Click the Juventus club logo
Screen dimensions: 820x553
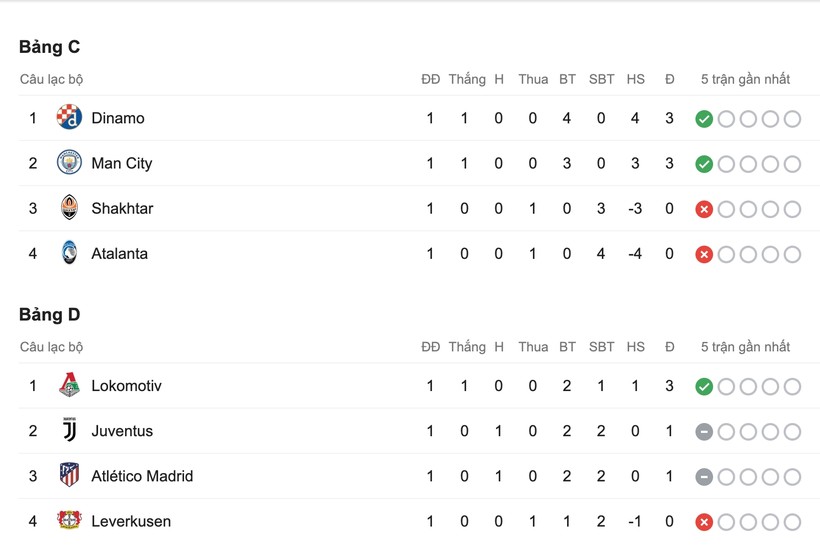pyautogui.click(x=69, y=431)
